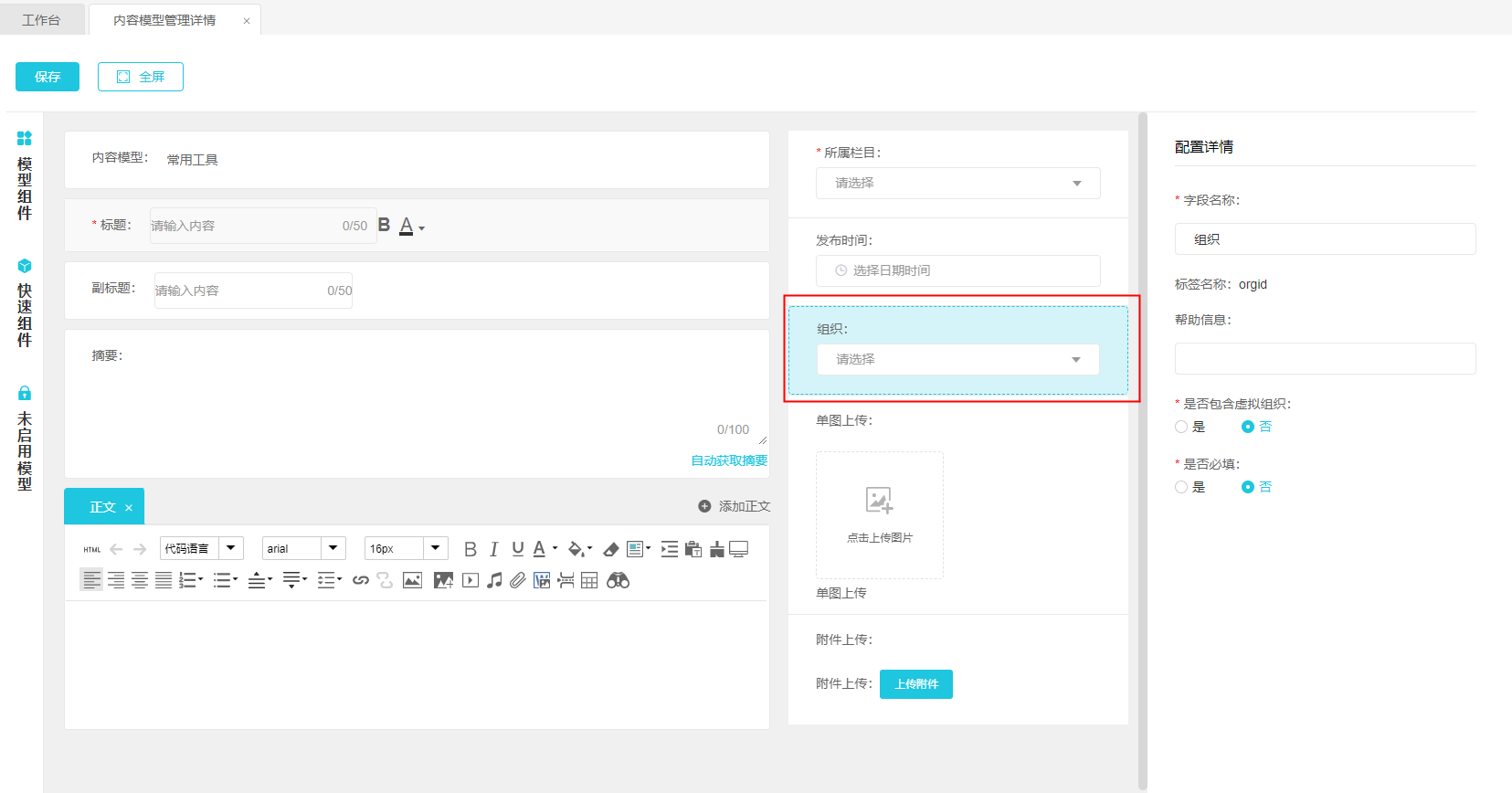The height and width of the screenshot is (793, 1512).
Task: Click the Word image transfer icon
Action: (542, 580)
